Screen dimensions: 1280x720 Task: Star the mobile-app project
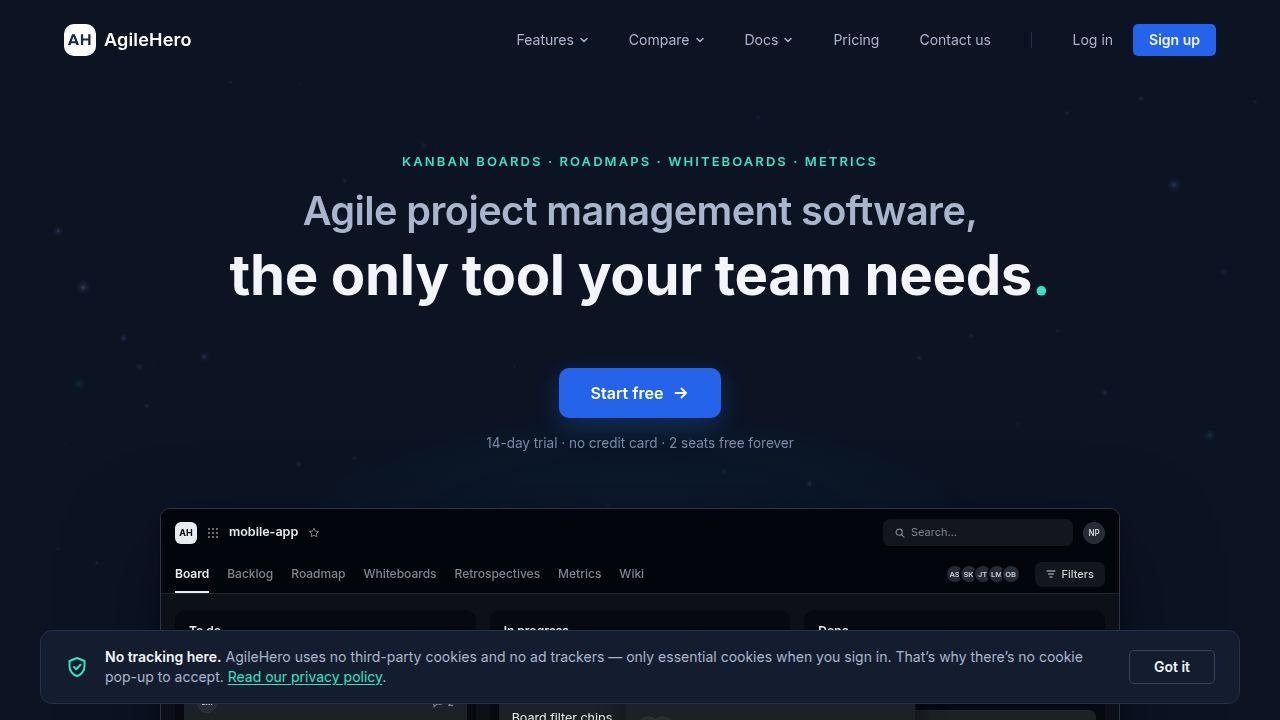pyautogui.click(x=314, y=533)
